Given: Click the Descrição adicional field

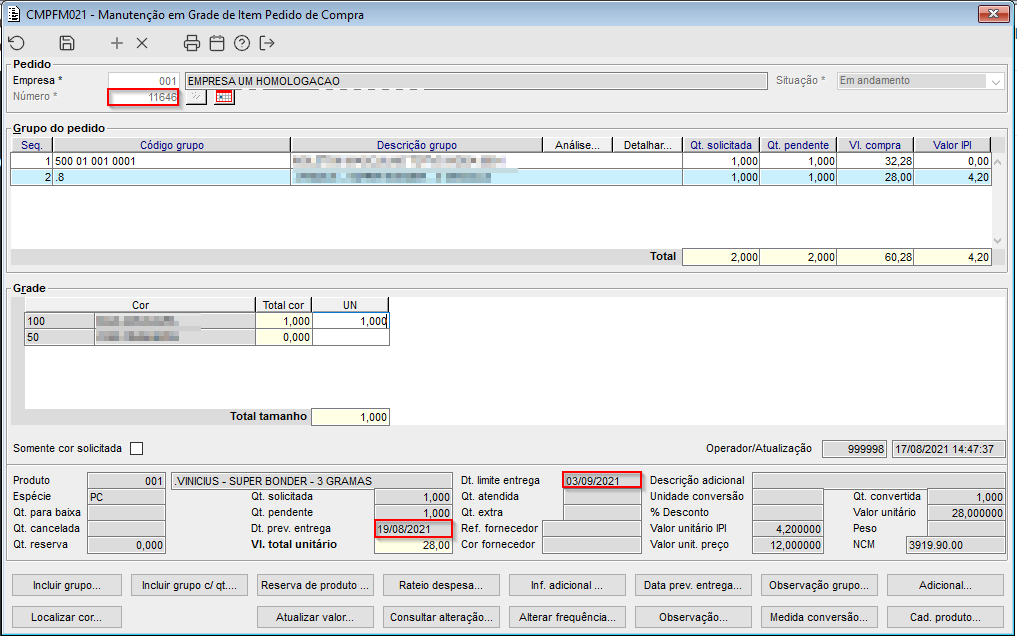Looking at the screenshot, I should (879, 480).
